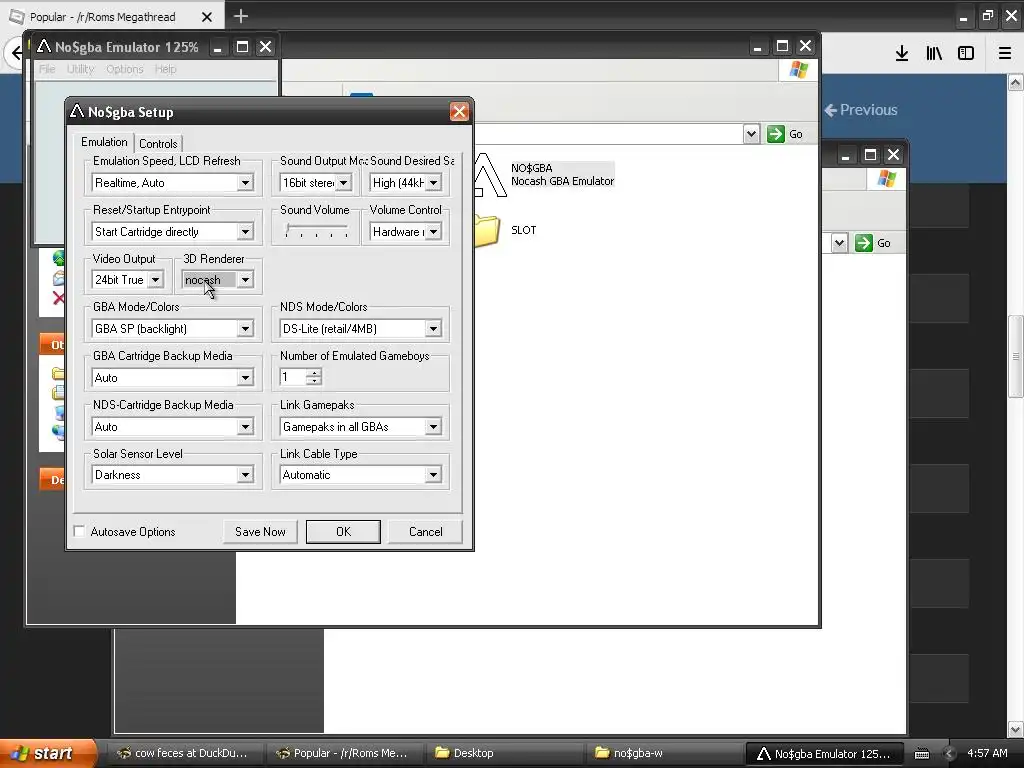
Task: Open the File menu in NoSgba Emulator
Action: click(x=47, y=69)
